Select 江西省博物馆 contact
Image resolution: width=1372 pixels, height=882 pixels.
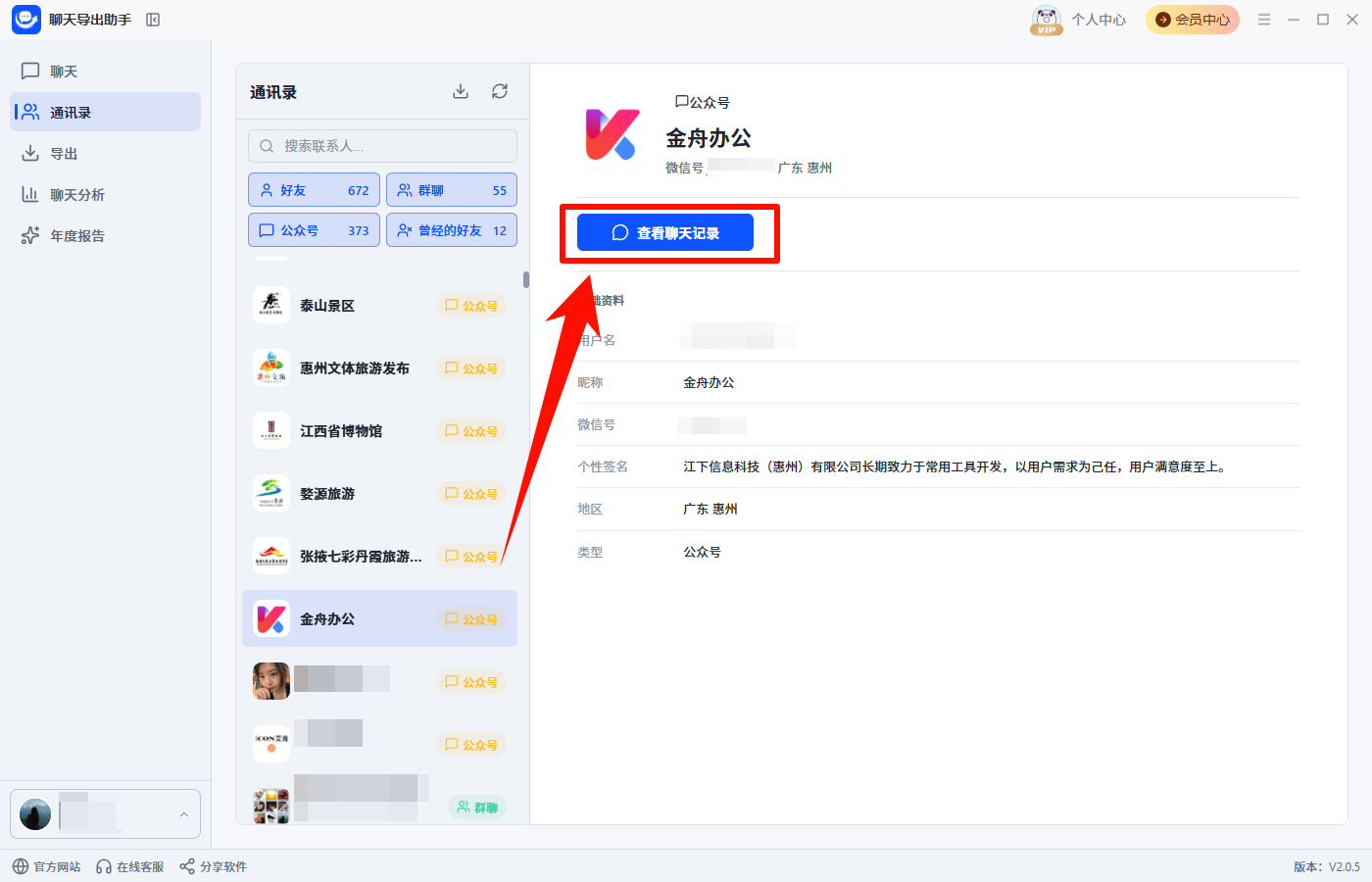pyautogui.click(x=379, y=431)
